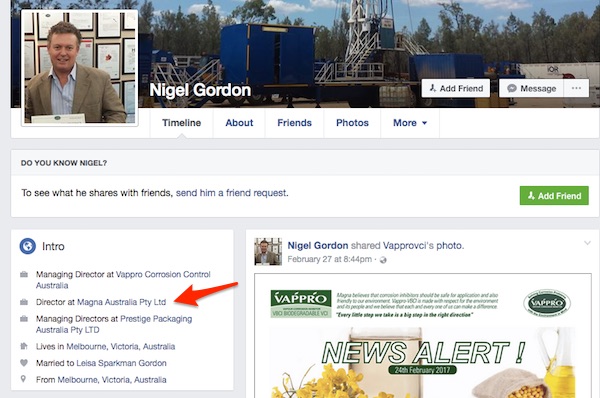Open Melbourne link in the Lives in row
Image resolution: width=600 pixels, height=398 pixels.
(x=121, y=346)
